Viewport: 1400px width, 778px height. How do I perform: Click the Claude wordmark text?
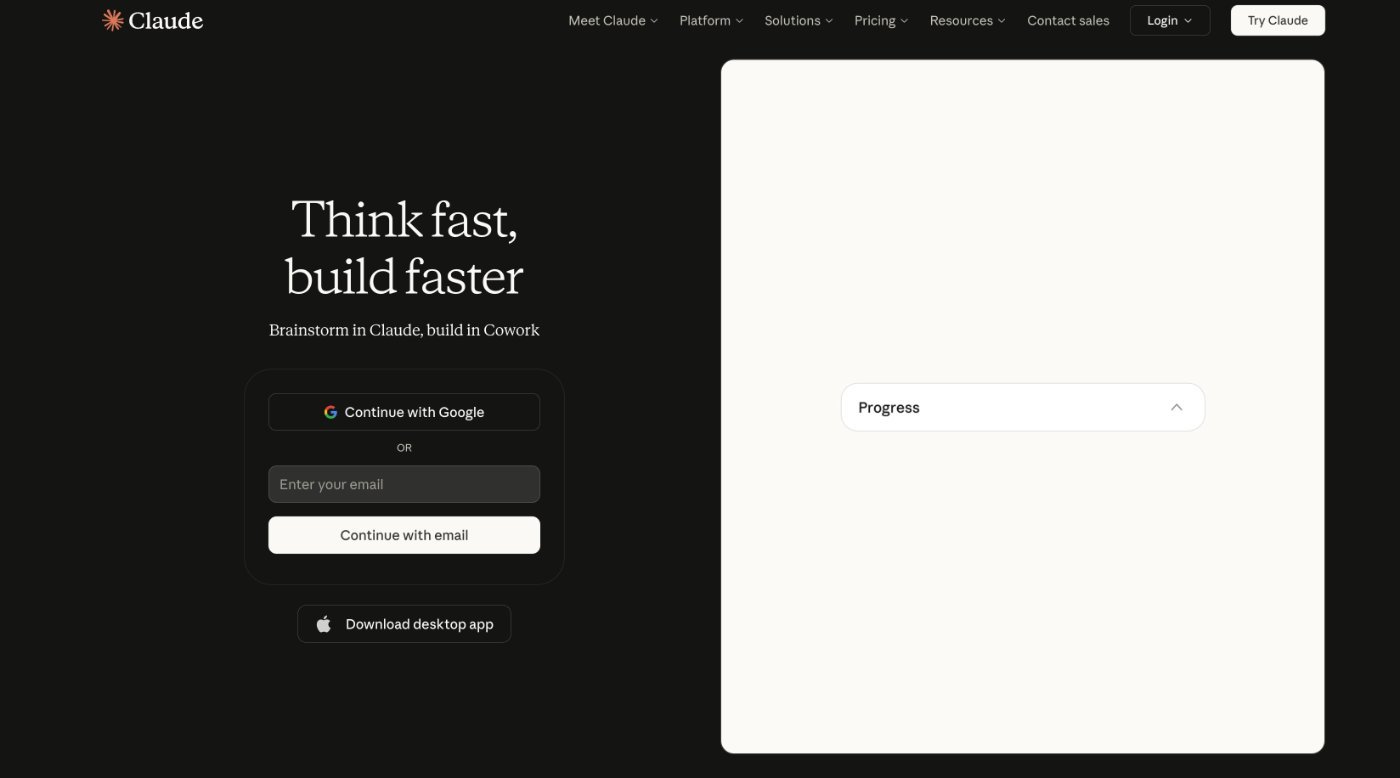166,20
